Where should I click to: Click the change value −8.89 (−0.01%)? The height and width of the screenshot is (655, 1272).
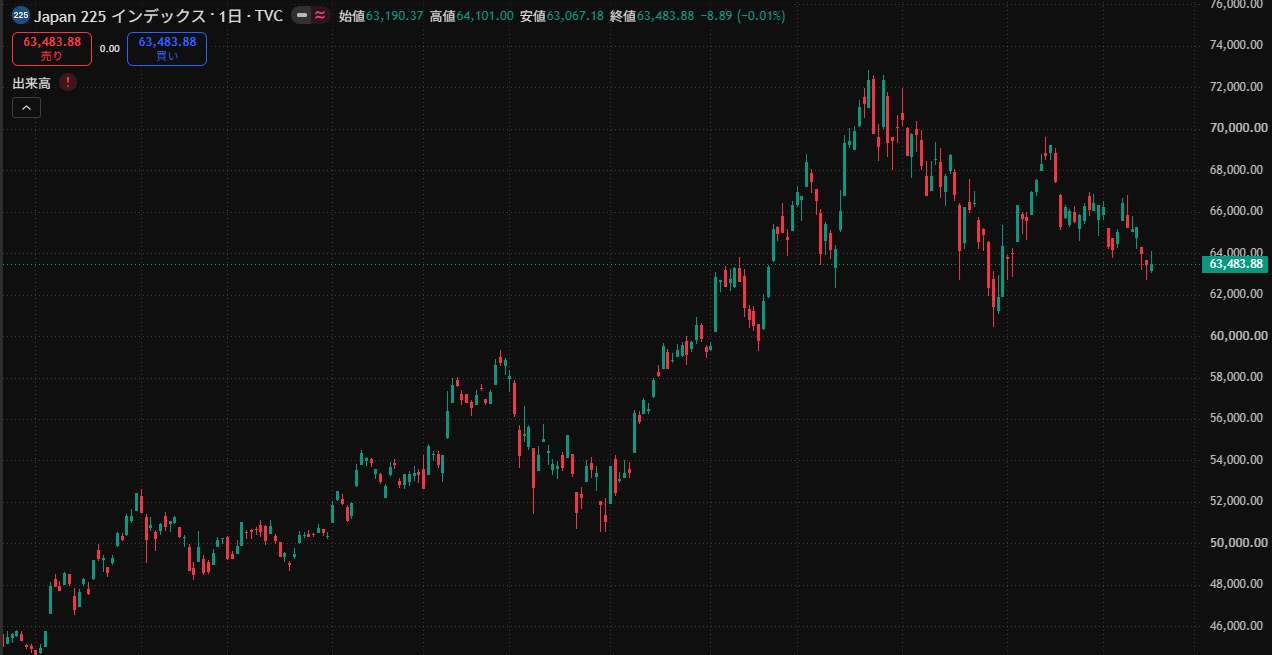[743, 17]
